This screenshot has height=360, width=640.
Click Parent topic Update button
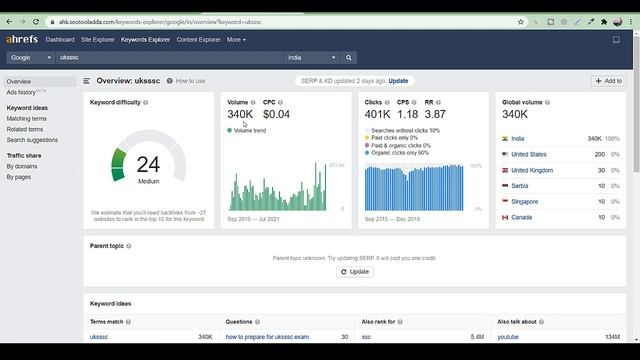click(x=355, y=272)
